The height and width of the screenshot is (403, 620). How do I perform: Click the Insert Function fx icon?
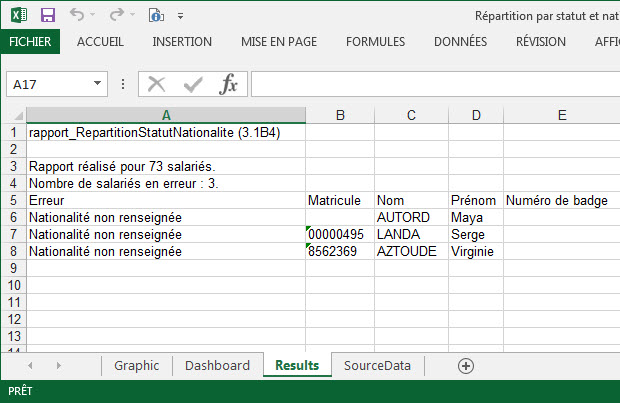[229, 84]
